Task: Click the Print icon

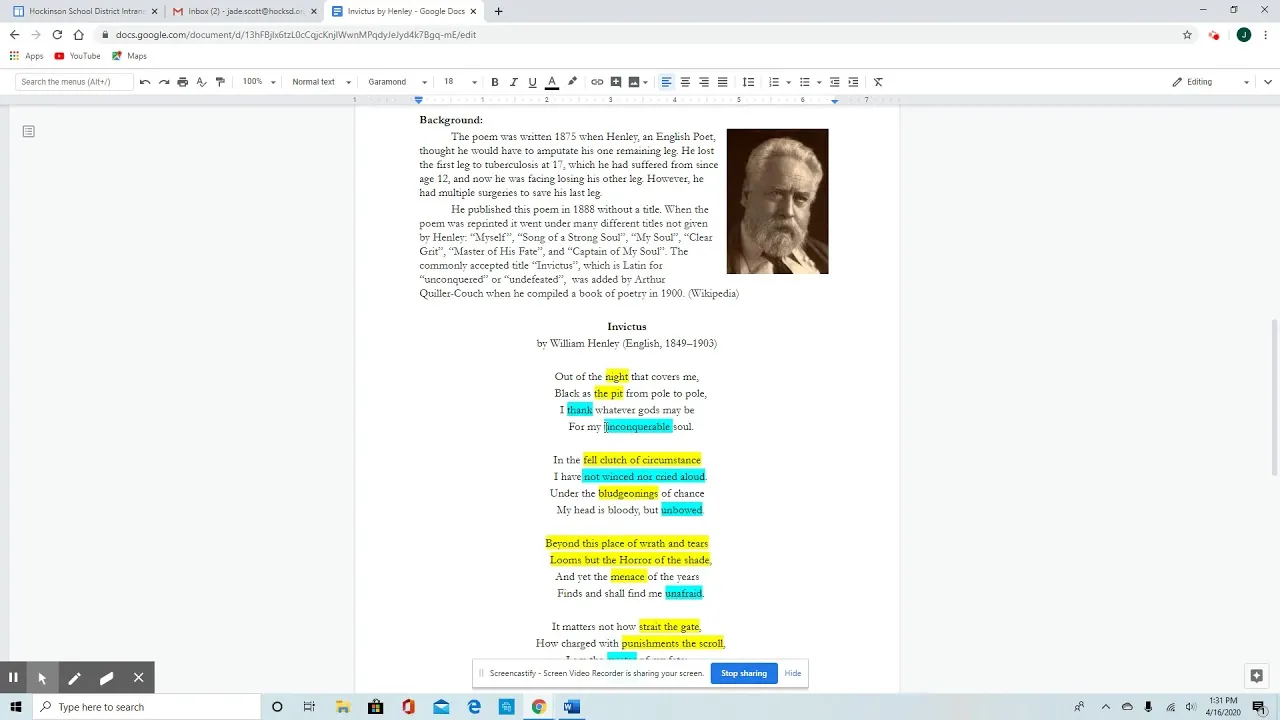Action: coord(182,82)
